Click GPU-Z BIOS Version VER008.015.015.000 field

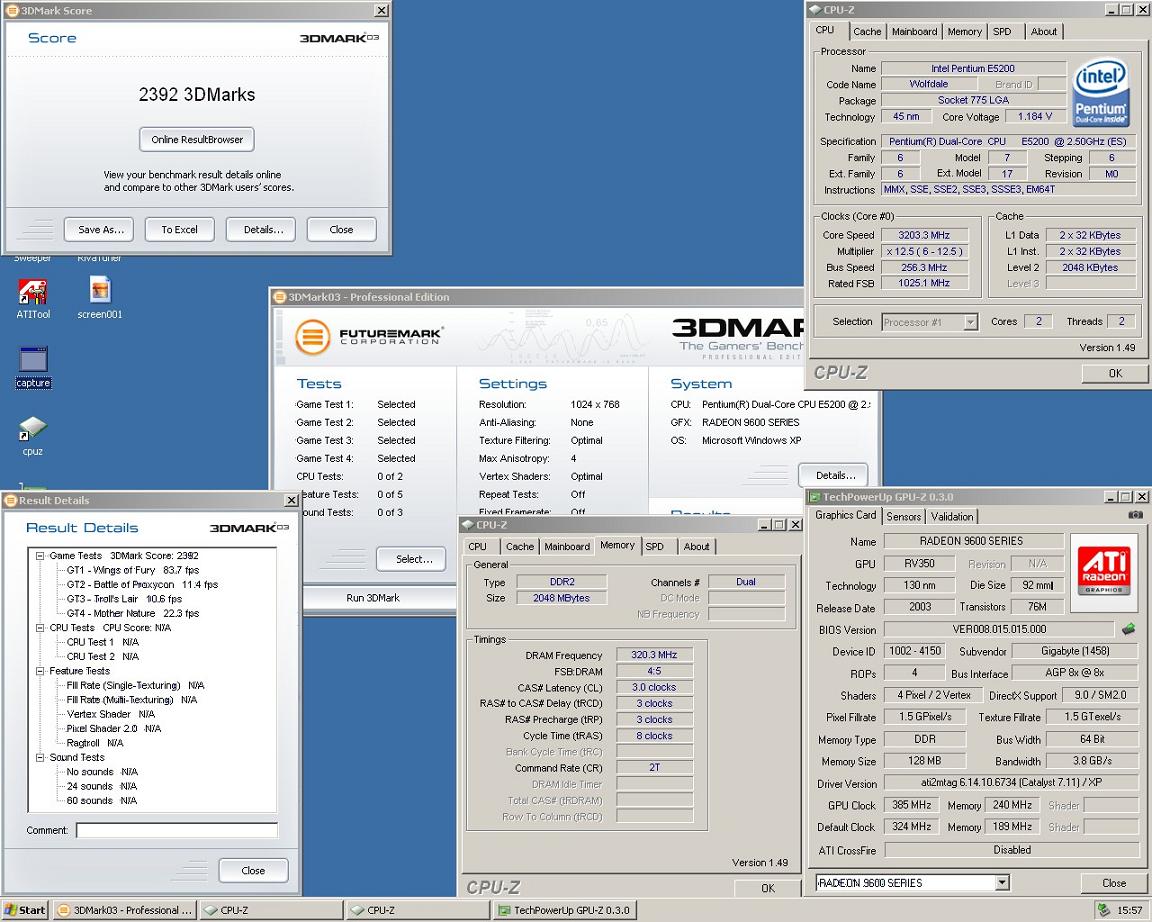pyautogui.click(x=998, y=629)
